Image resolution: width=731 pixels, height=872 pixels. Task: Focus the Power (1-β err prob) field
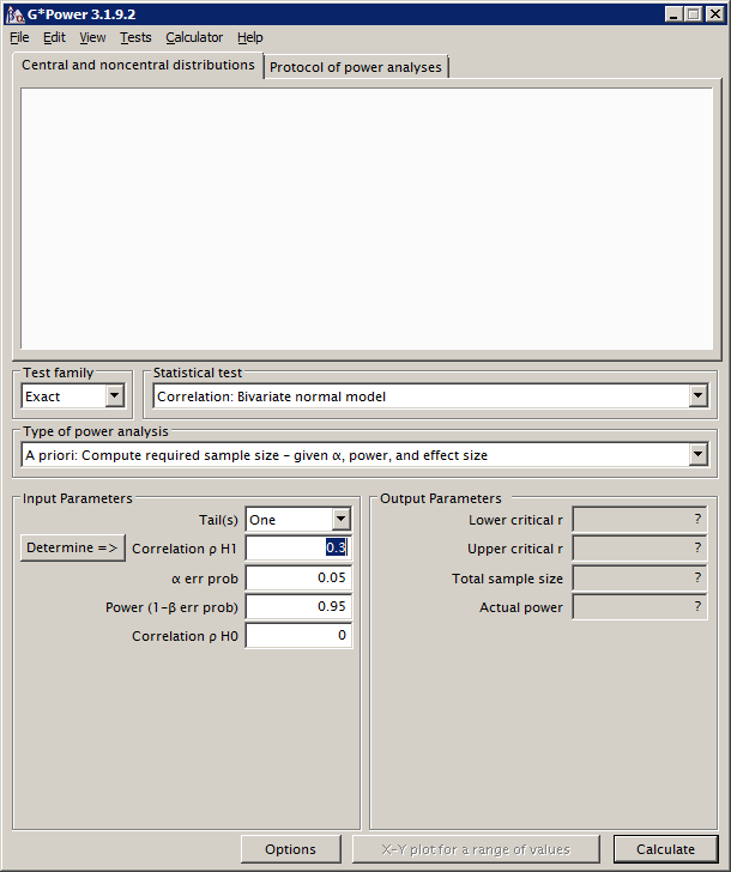298,606
